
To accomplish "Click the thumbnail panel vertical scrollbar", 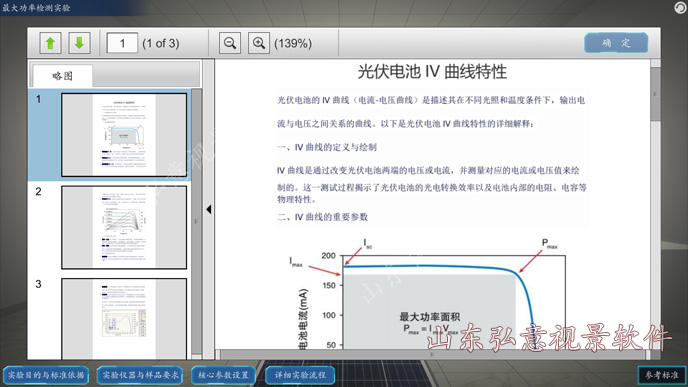I will [x=197, y=222].
